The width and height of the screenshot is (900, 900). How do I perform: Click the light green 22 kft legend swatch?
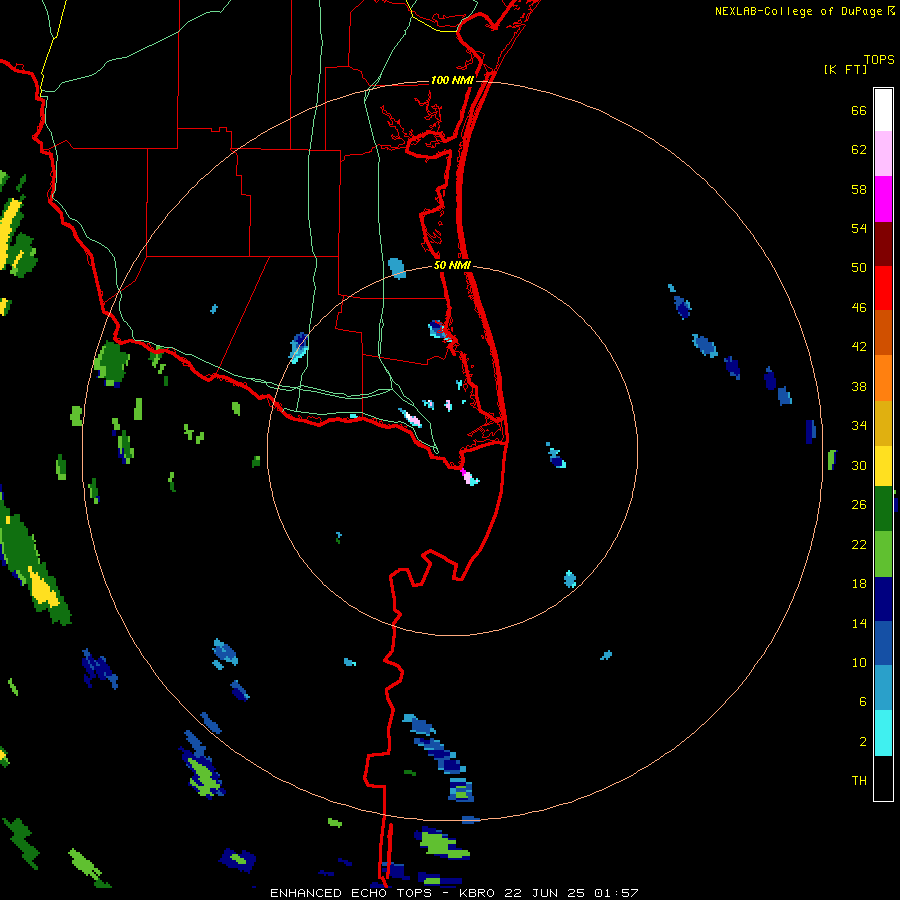click(883, 554)
